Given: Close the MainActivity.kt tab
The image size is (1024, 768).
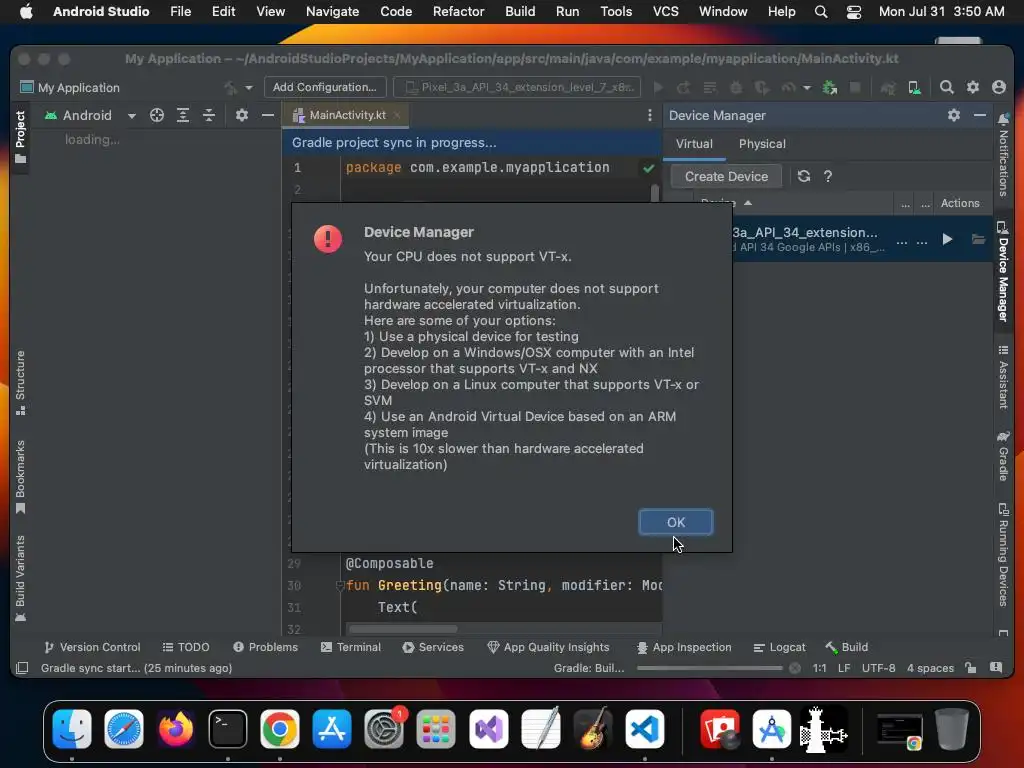Looking at the screenshot, I should pos(397,115).
